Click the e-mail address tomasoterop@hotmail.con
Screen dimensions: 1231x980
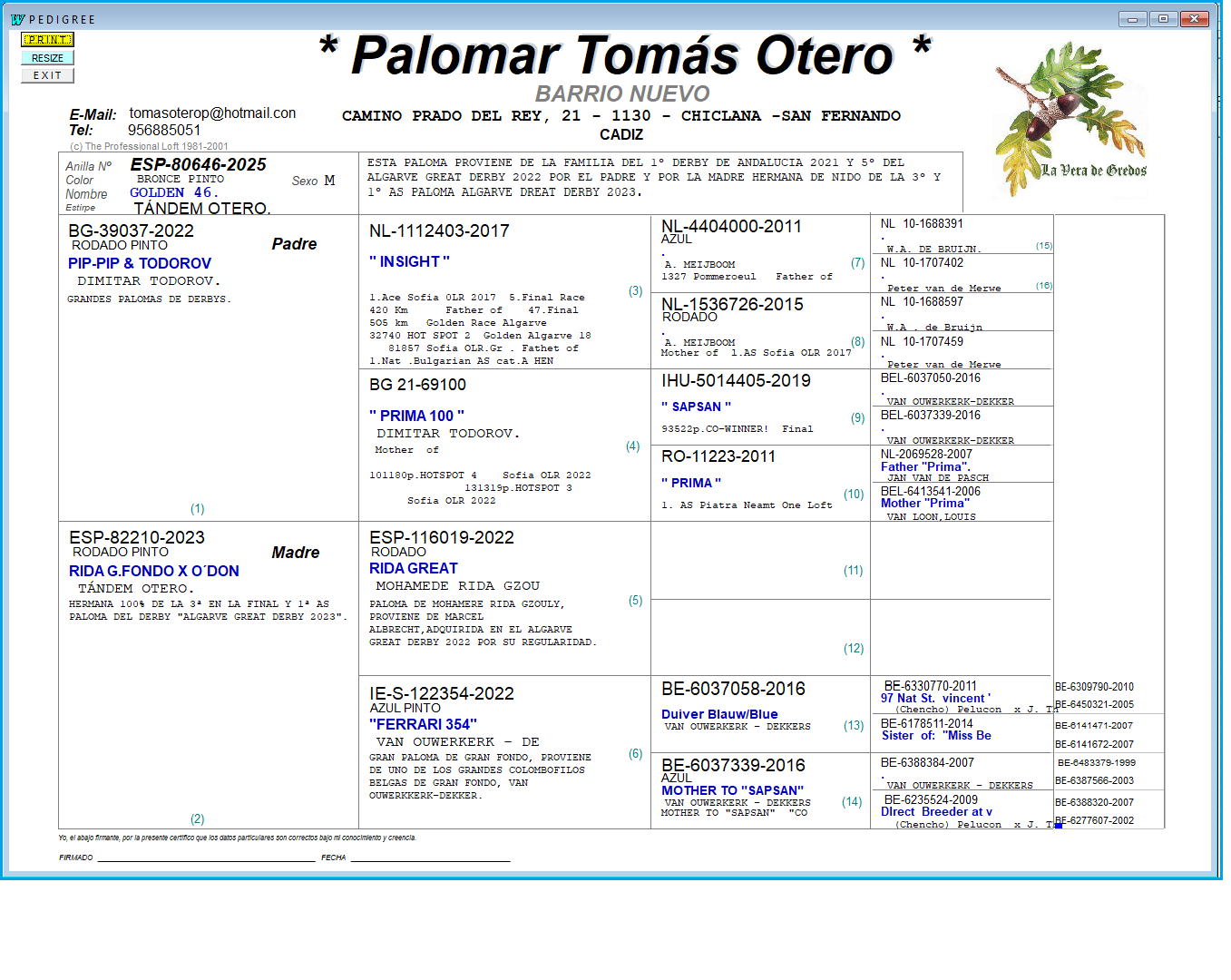click(212, 113)
